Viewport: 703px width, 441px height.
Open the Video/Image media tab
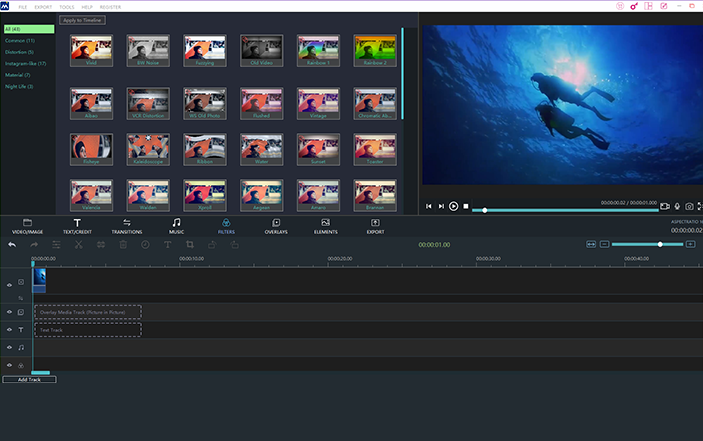coord(27,226)
